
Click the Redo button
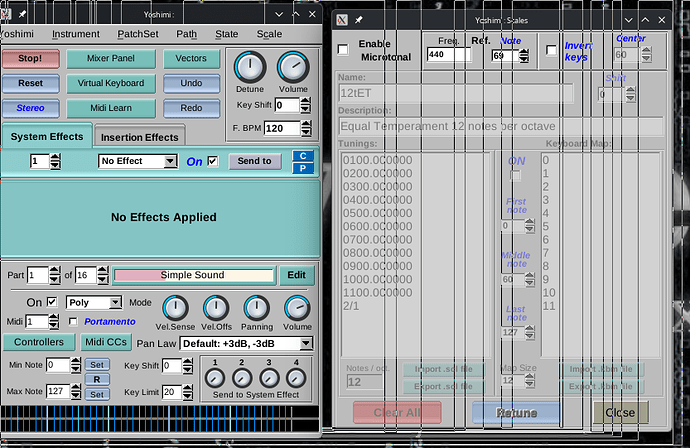click(x=191, y=108)
